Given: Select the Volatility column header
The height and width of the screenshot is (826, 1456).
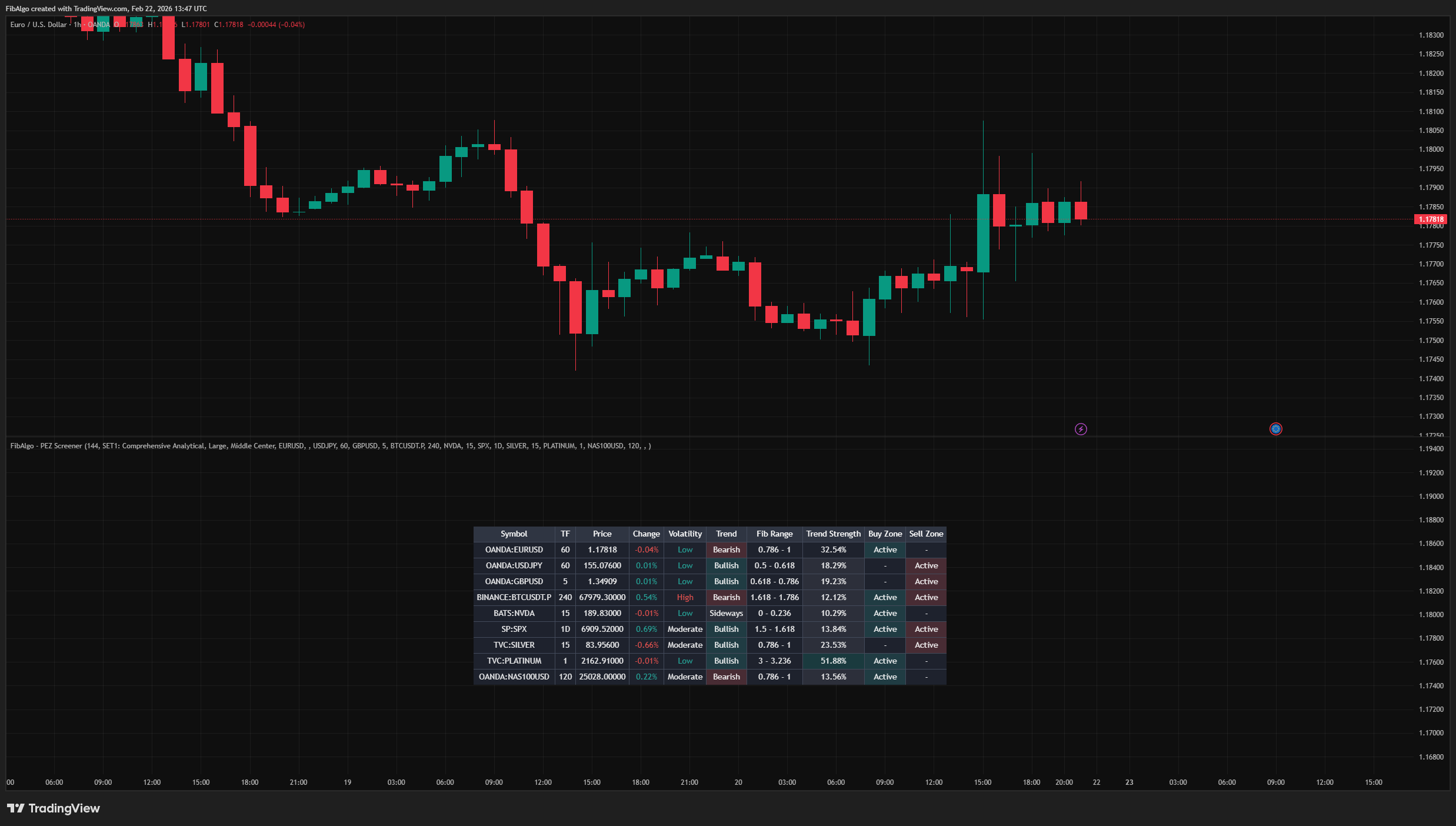Looking at the screenshot, I should point(685,534).
